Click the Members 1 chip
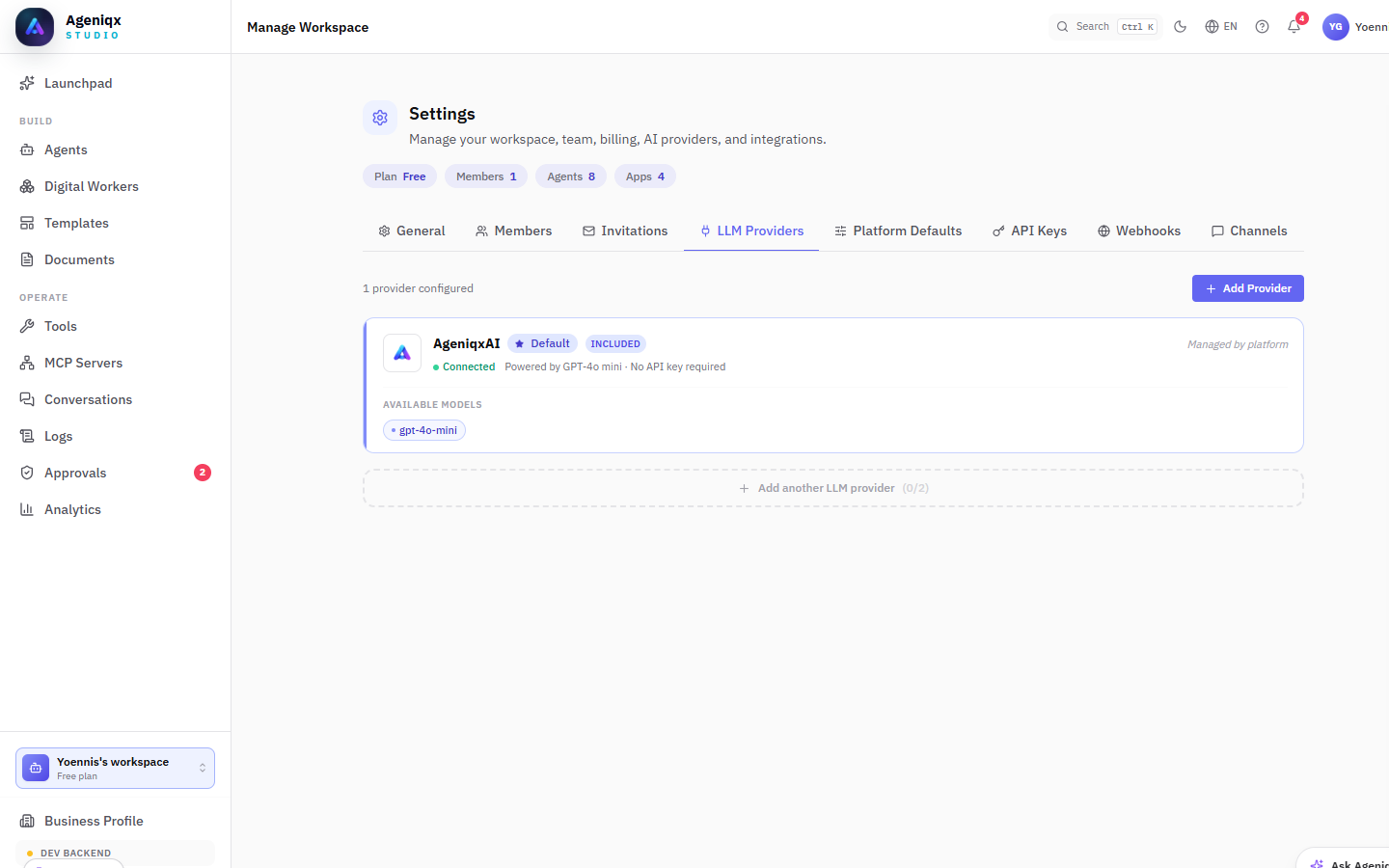This screenshot has height=868, width=1389. tap(486, 176)
